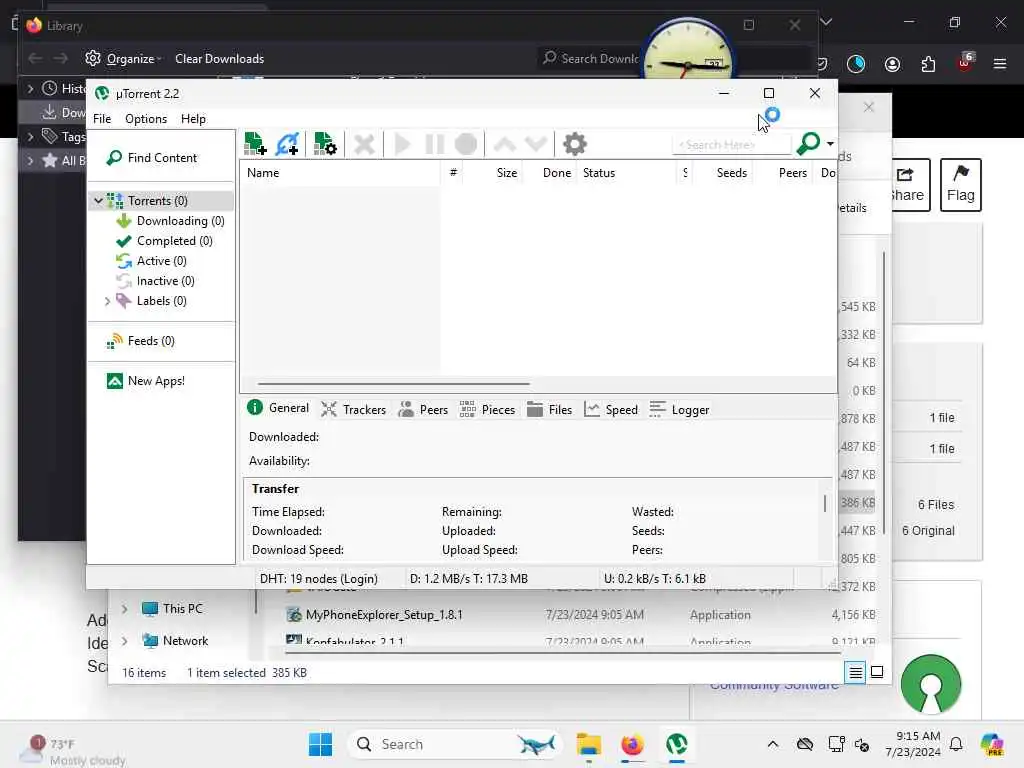The image size is (1024, 768).
Task: Click the Add Torrent from URL icon
Action: click(x=287, y=144)
